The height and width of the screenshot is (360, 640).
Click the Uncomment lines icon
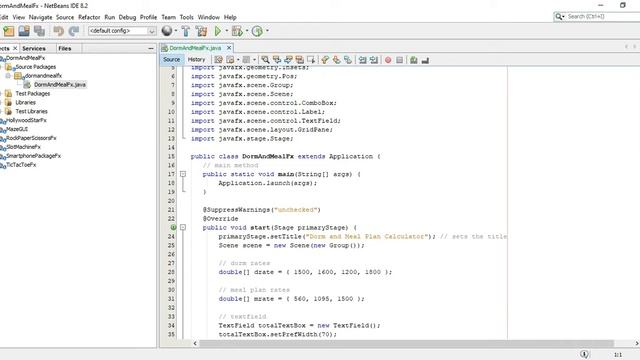[x=425, y=60]
